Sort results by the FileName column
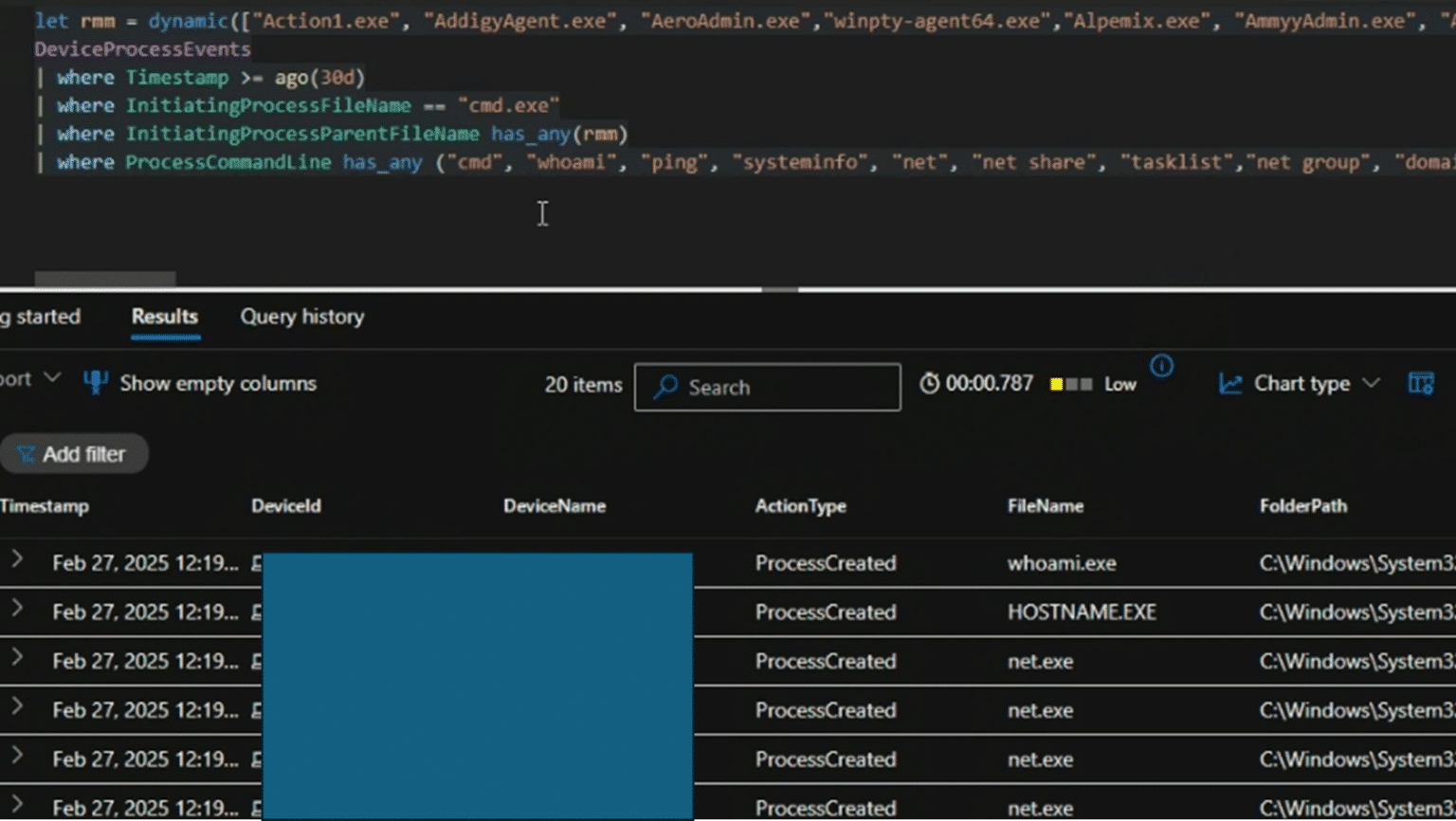Viewport: 1456px width, 821px height. coord(1045,505)
